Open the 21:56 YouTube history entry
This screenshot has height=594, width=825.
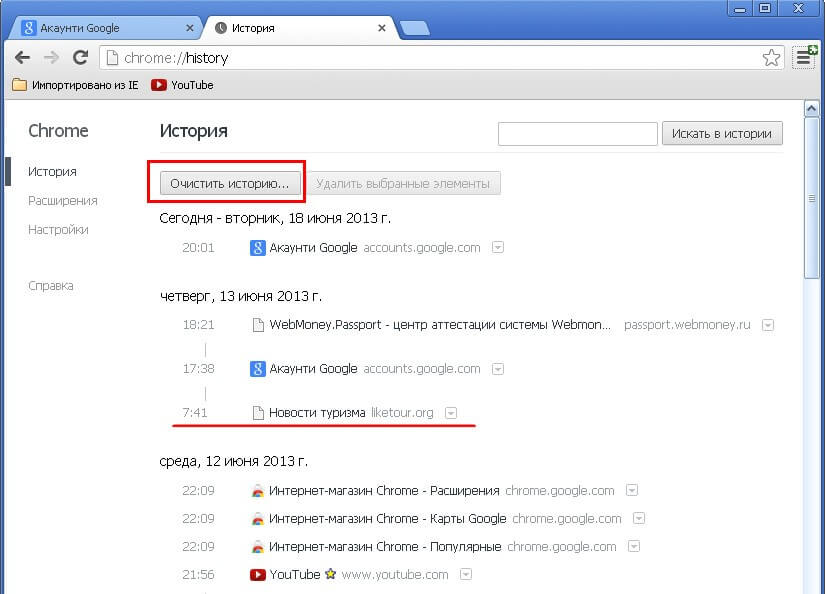(295, 575)
